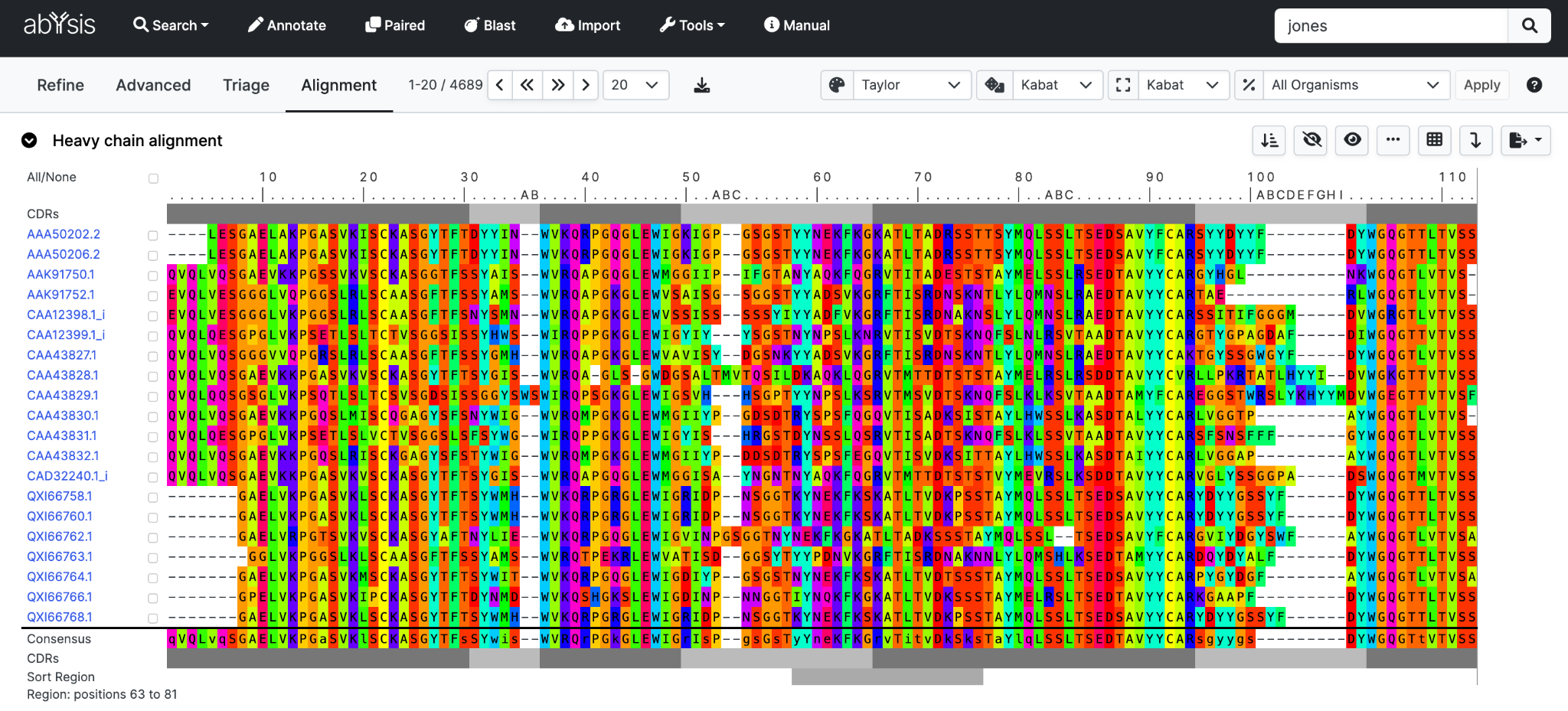Open the Taylor colour scheme dropdown
The height and width of the screenshot is (711, 1568).
pyautogui.click(x=911, y=85)
